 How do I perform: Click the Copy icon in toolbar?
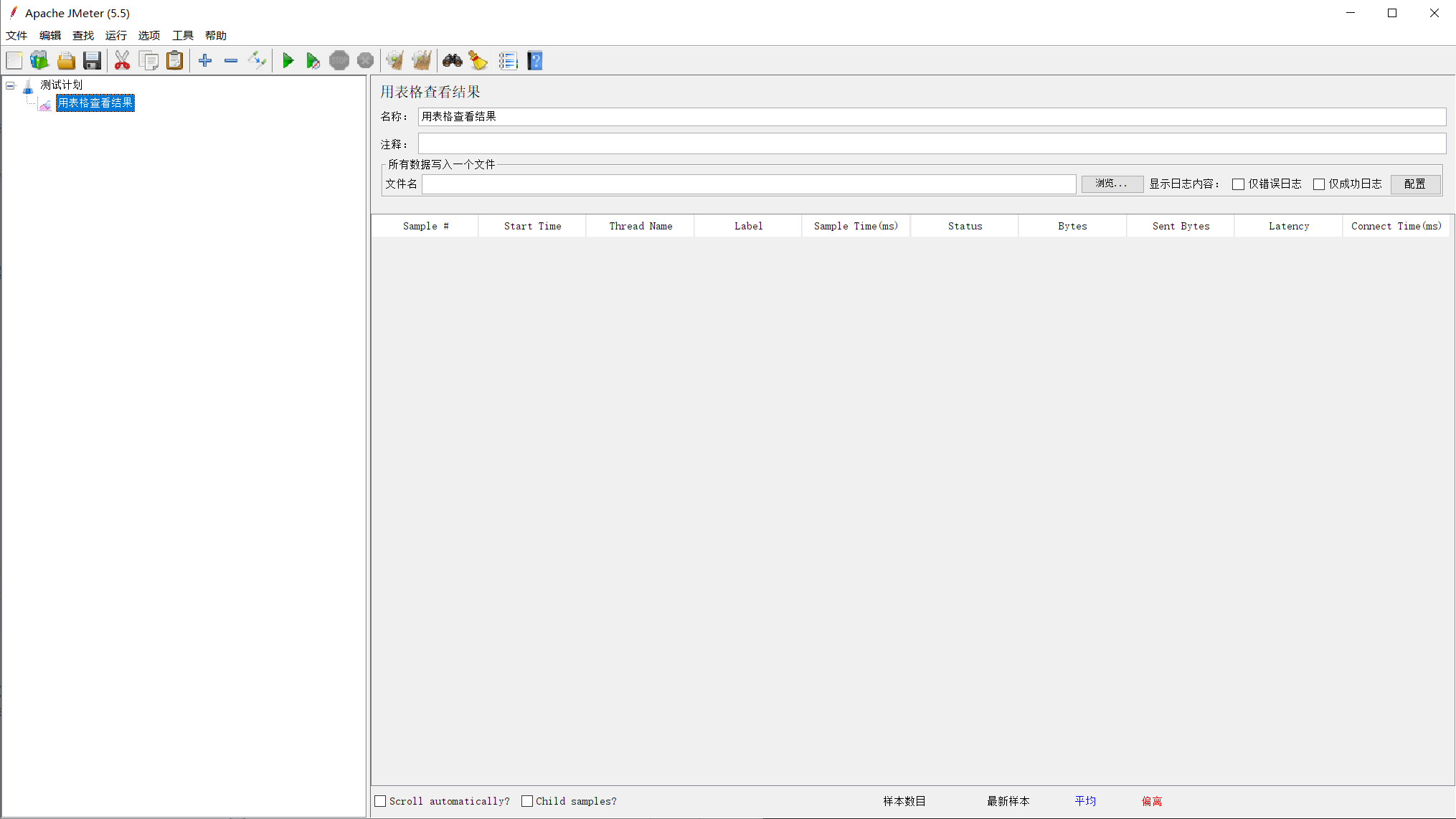148,61
